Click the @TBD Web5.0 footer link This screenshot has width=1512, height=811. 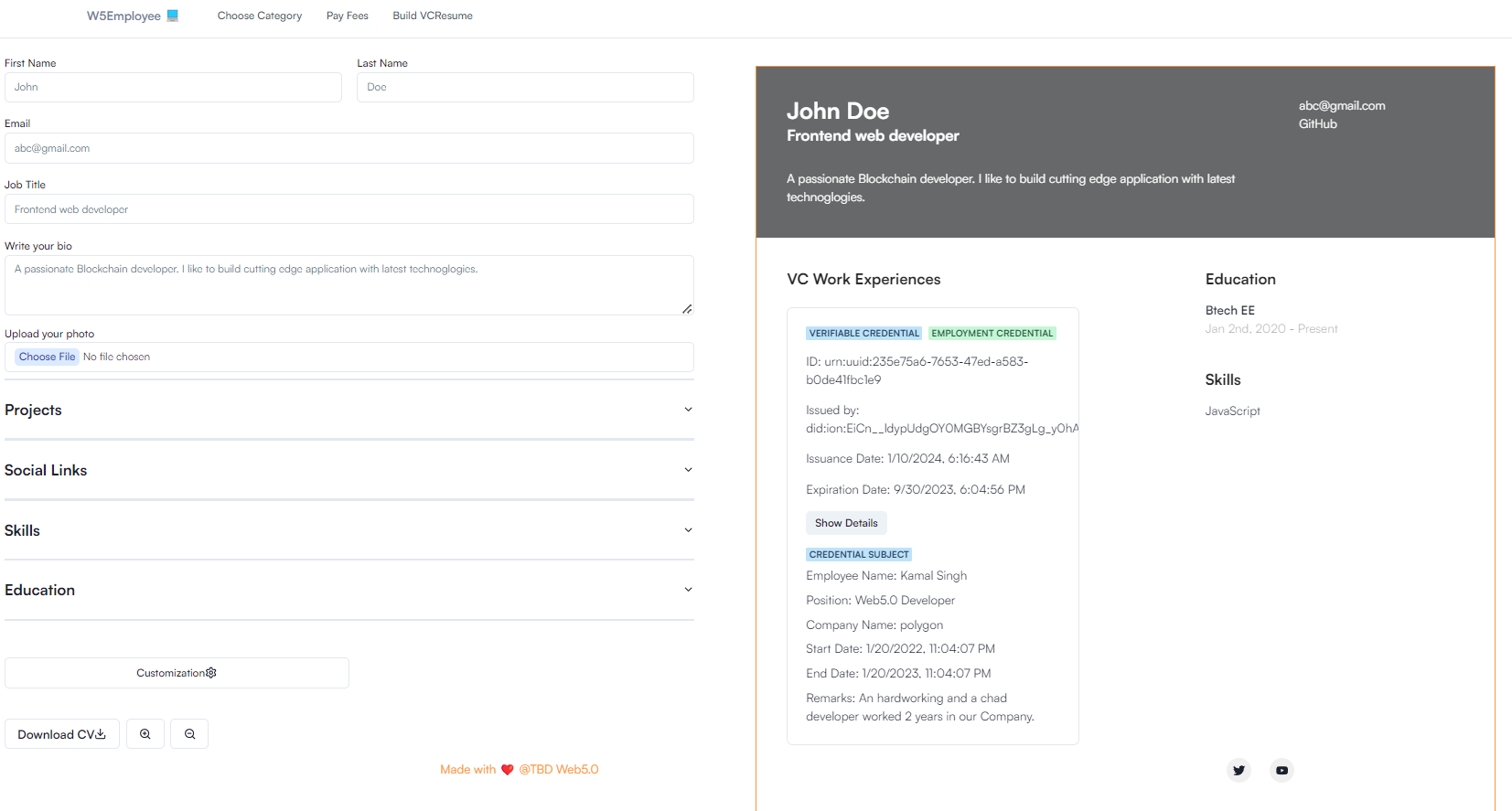559,770
